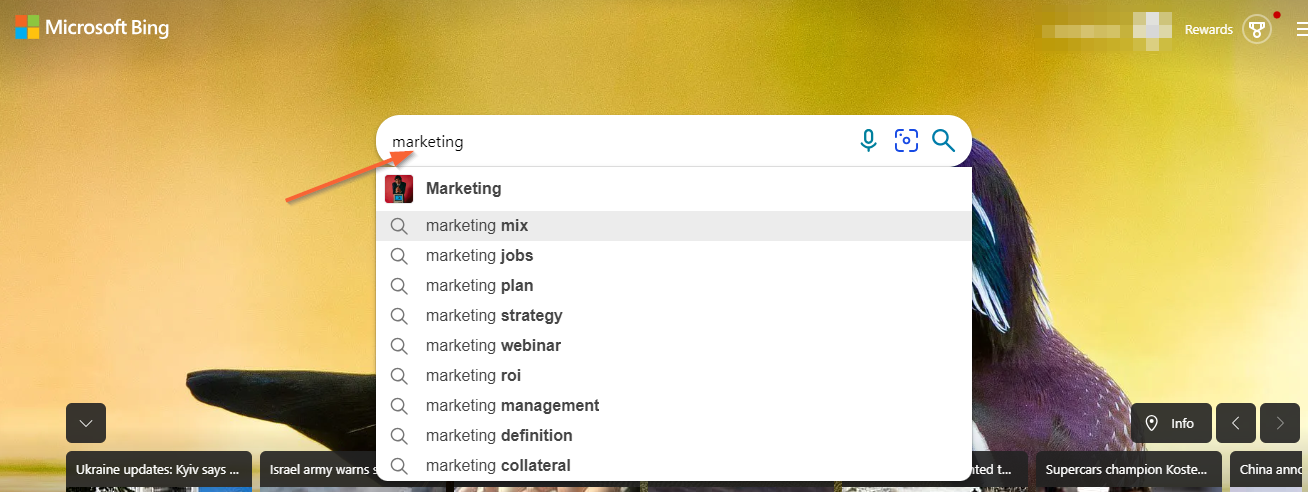Open the Rewards link text
1308x492 pixels.
(1208, 30)
